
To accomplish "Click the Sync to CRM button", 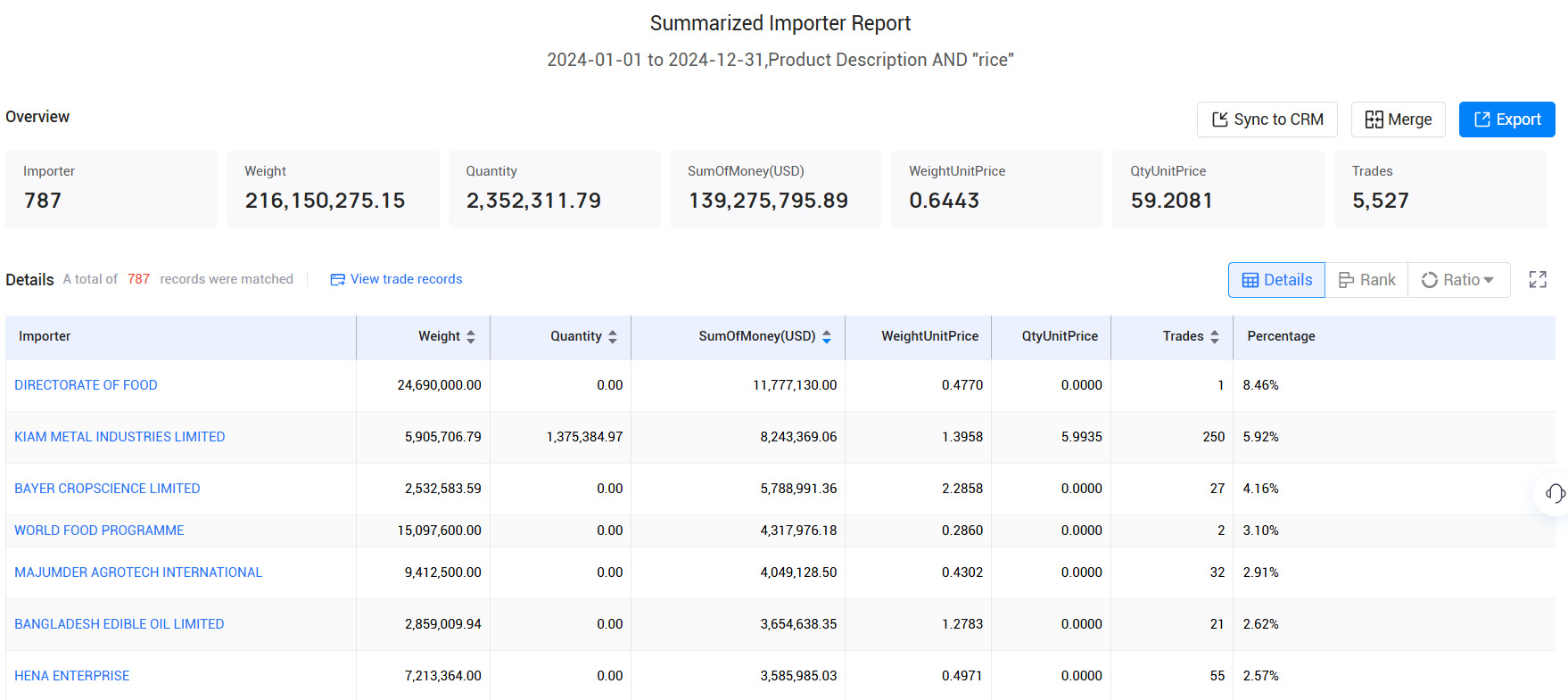I will (1267, 119).
